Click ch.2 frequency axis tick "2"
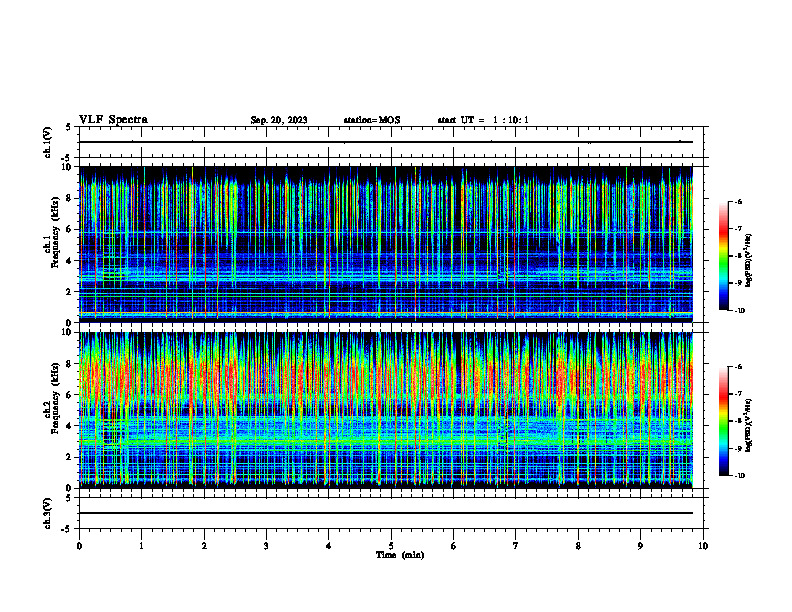This screenshot has width=792, height=612. (70, 457)
